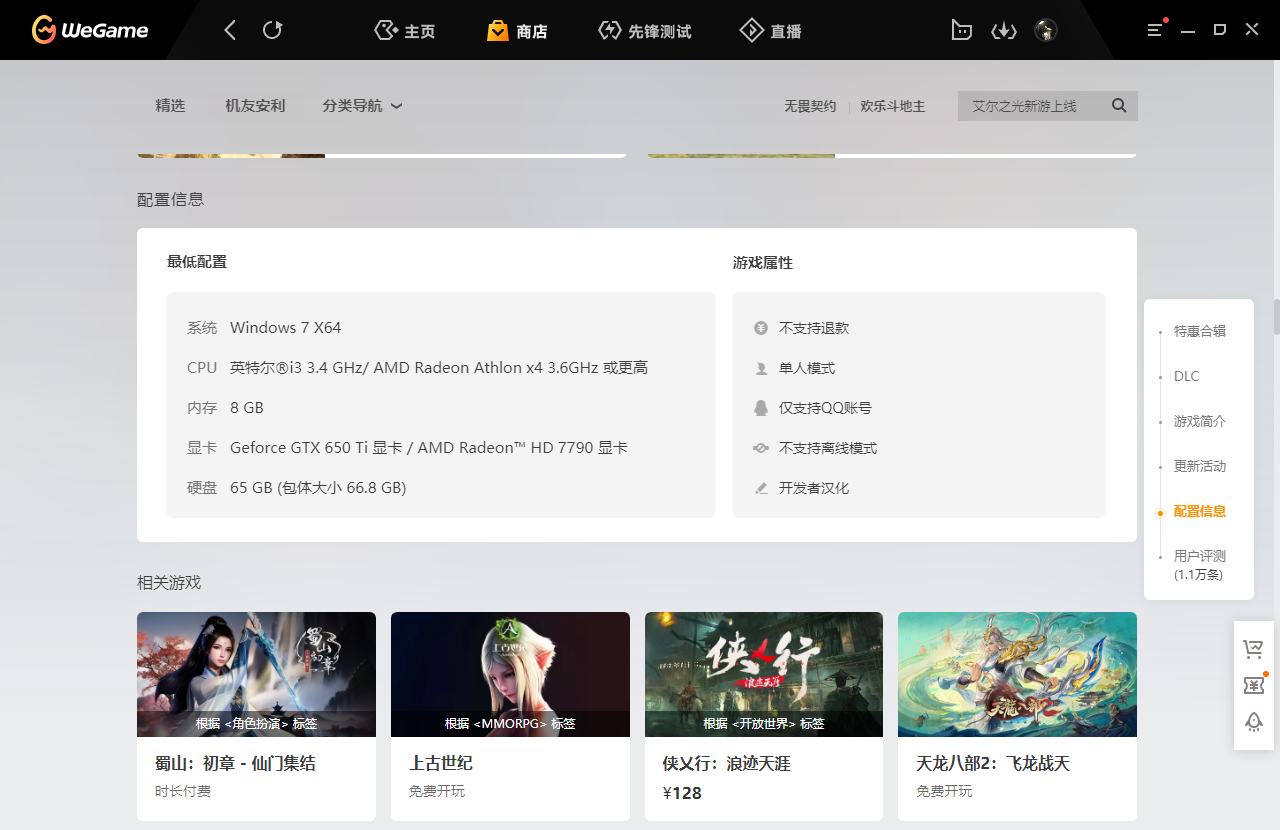Image resolution: width=1280 pixels, height=830 pixels.
Task: Click the rocket back-to-top icon
Action: pyautogui.click(x=1253, y=722)
